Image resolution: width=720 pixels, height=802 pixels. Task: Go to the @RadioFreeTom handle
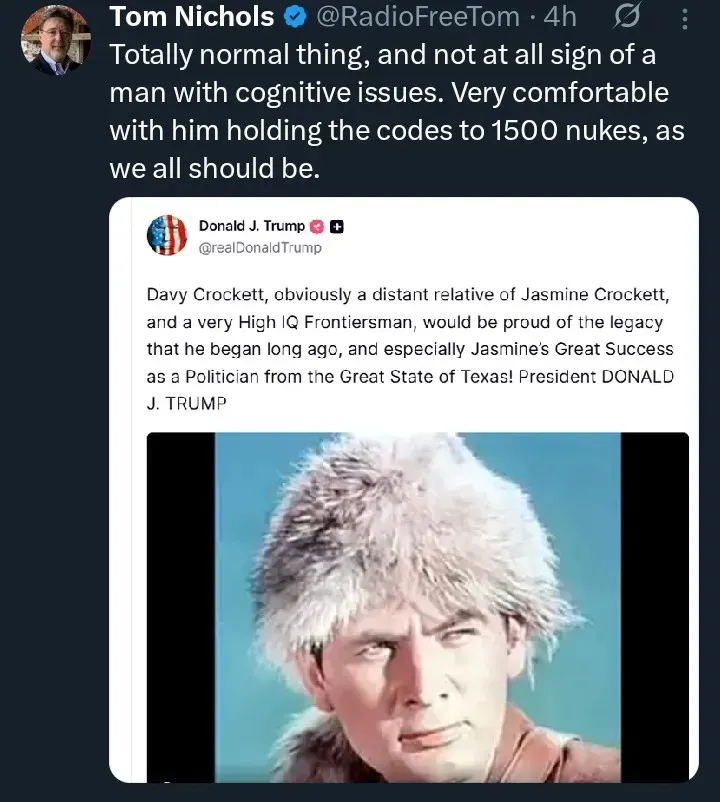[x=418, y=17]
